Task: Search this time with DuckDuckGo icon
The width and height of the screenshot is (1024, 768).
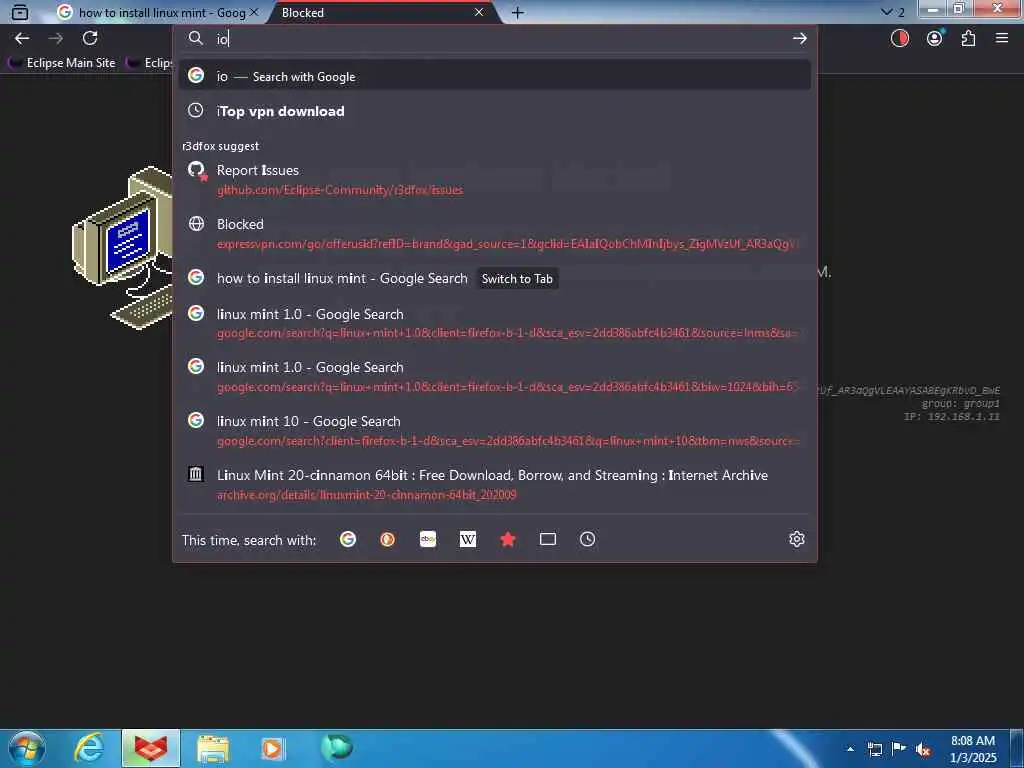Action: click(388, 539)
